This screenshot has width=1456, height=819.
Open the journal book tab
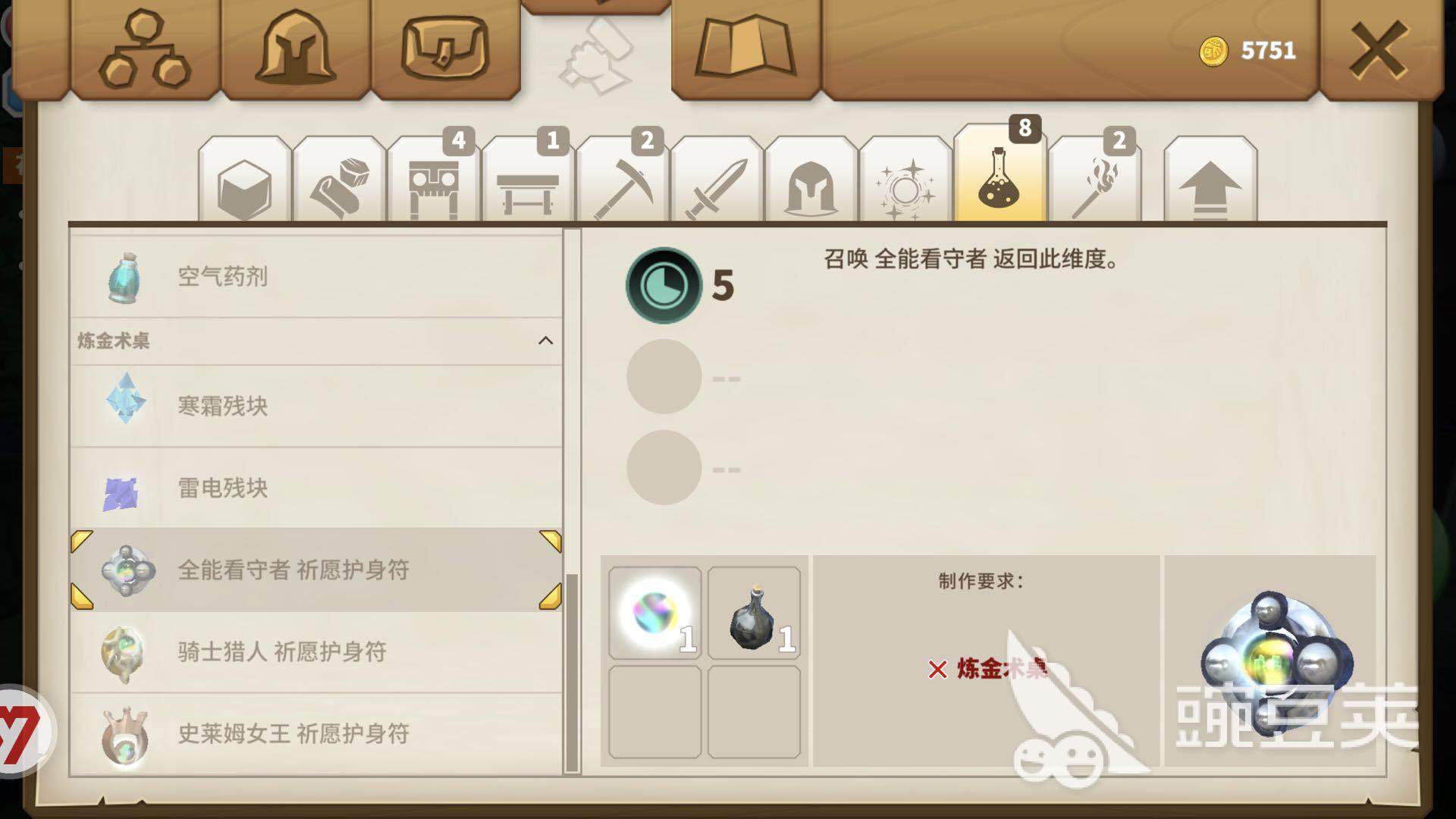[745, 49]
